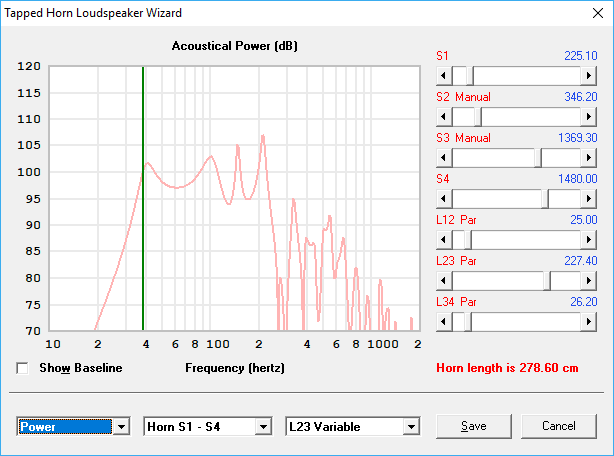Click the S4 slider right arrow
This screenshot has width=614, height=456.
click(x=589, y=199)
